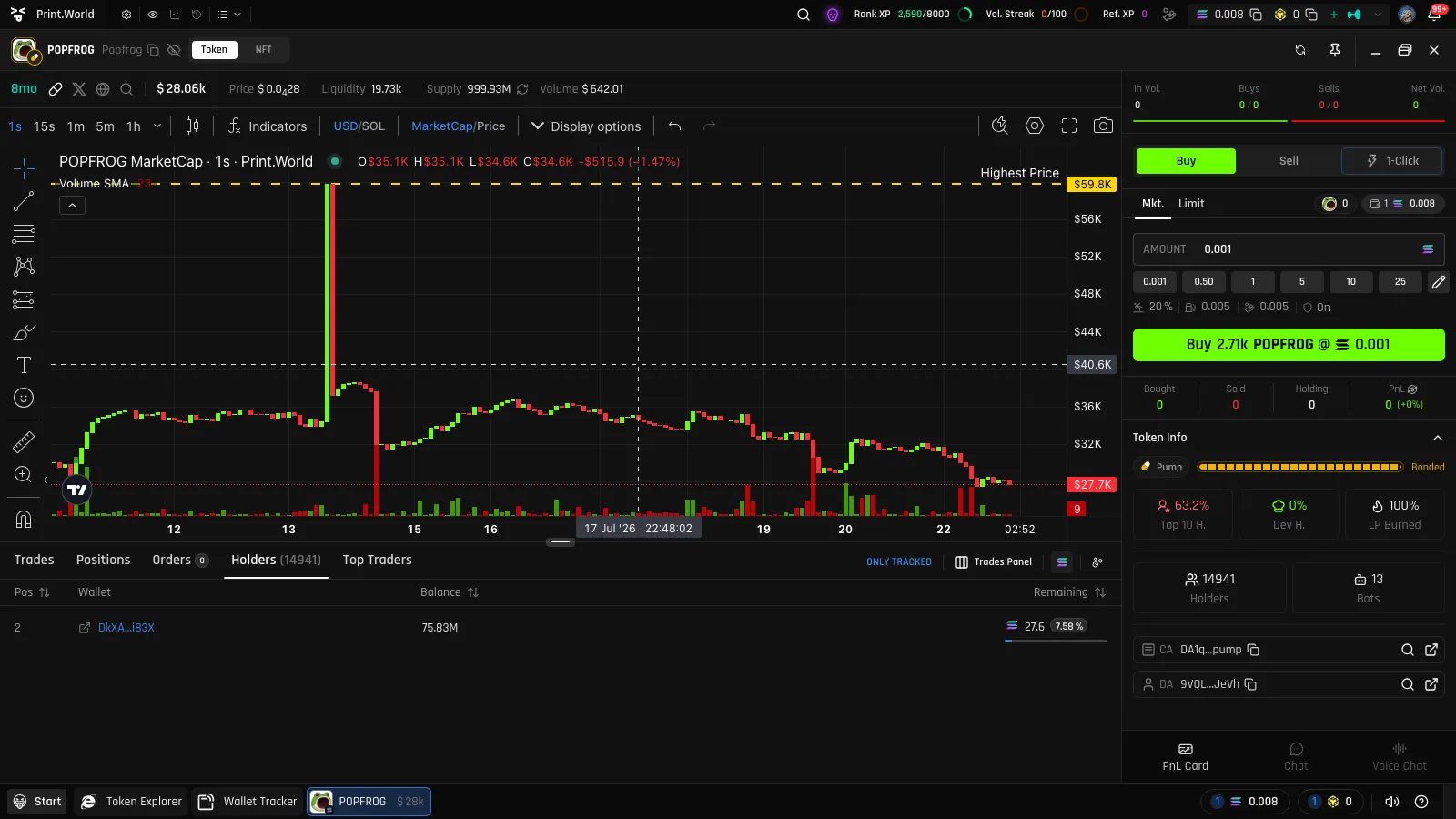Toggle ONLY TRACKED filter
1456x819 pixels.
tap(898, 562)
